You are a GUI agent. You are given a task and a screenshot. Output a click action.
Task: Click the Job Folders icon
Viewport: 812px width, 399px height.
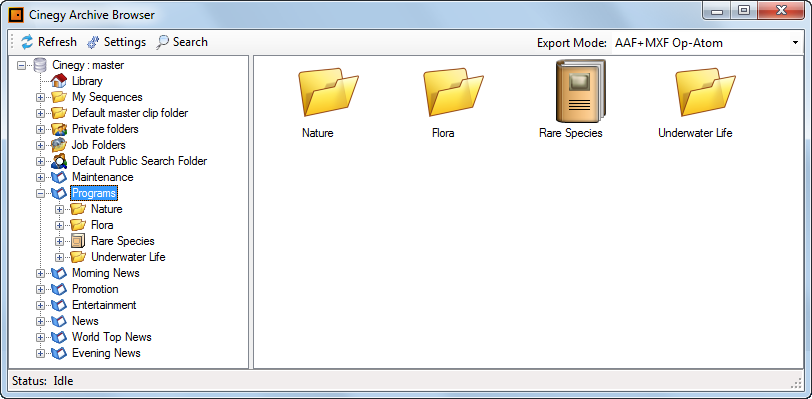click(59, 145)
